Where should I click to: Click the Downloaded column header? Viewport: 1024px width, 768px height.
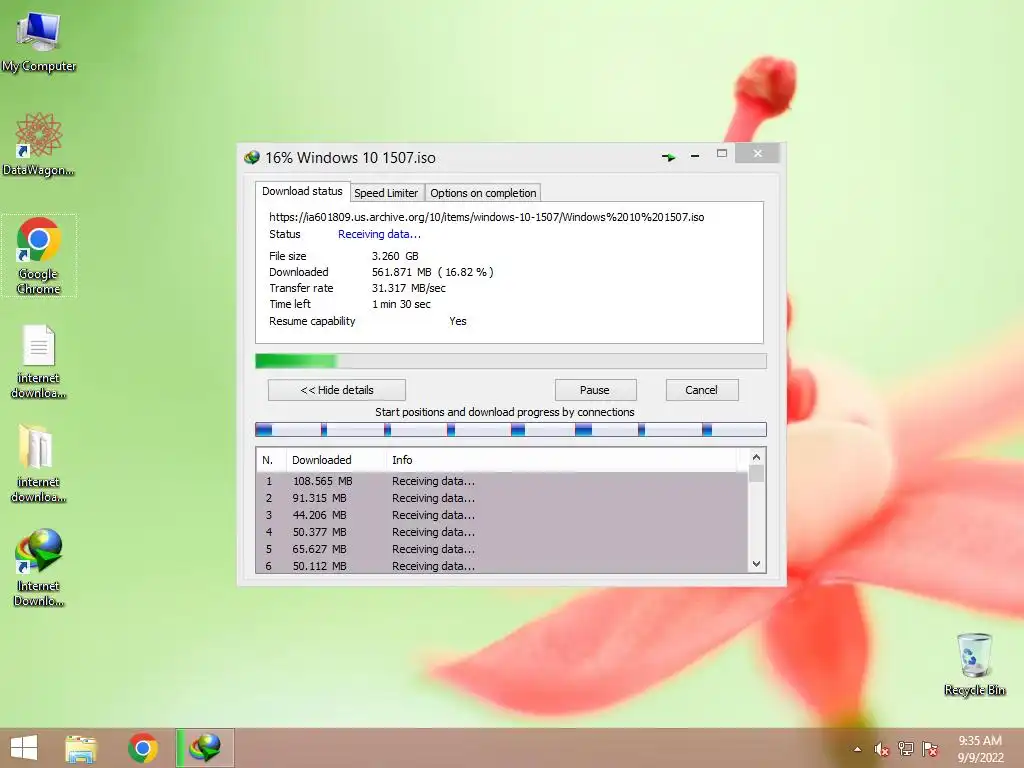[336, 460]
